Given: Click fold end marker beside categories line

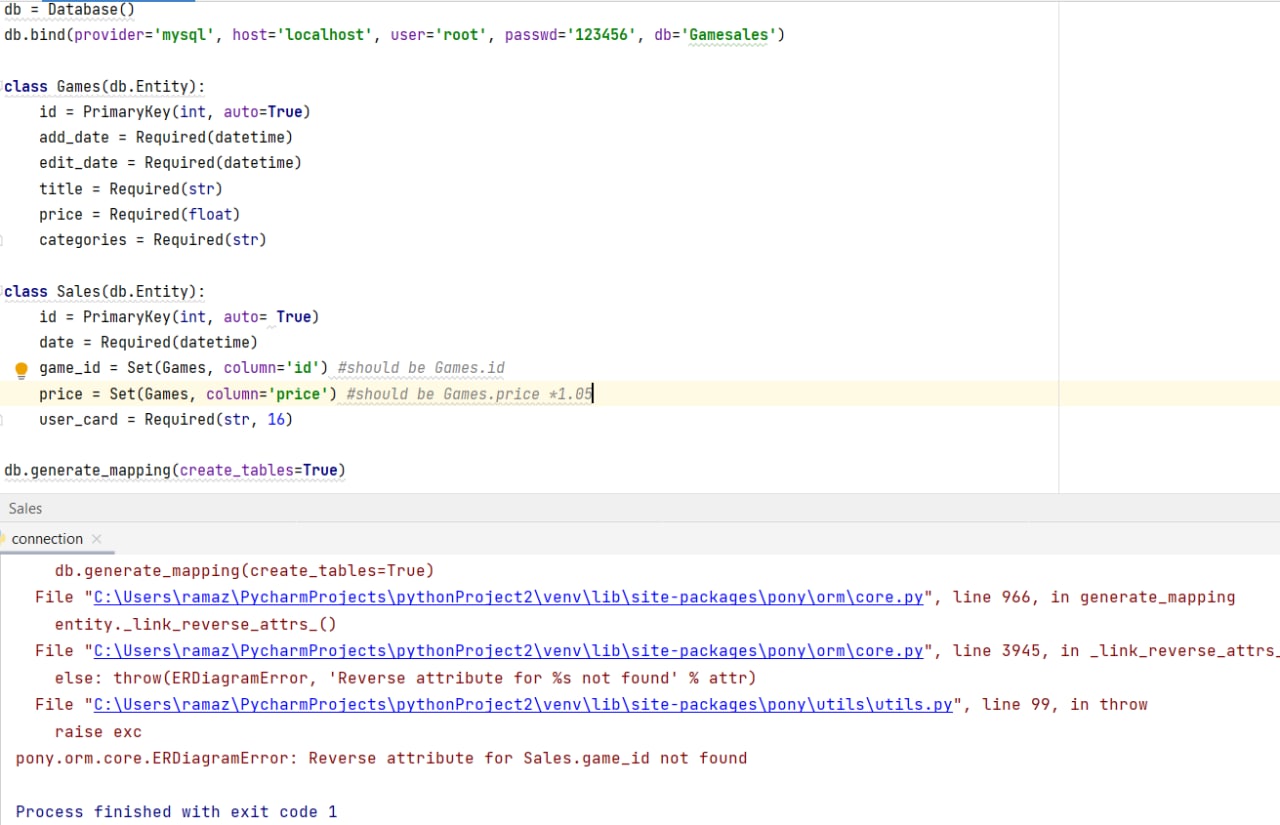Looking at the screenshot, I should [x=2, y=240].
